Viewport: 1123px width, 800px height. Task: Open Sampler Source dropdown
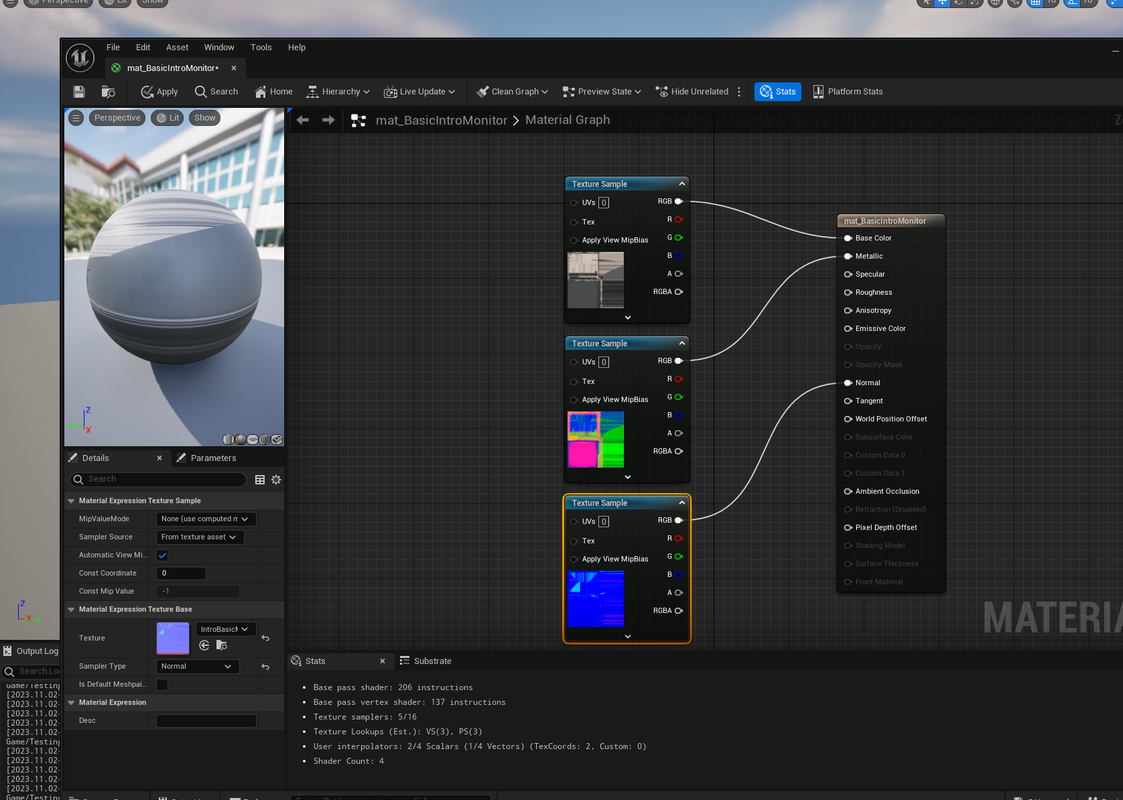tap(200, 537)
